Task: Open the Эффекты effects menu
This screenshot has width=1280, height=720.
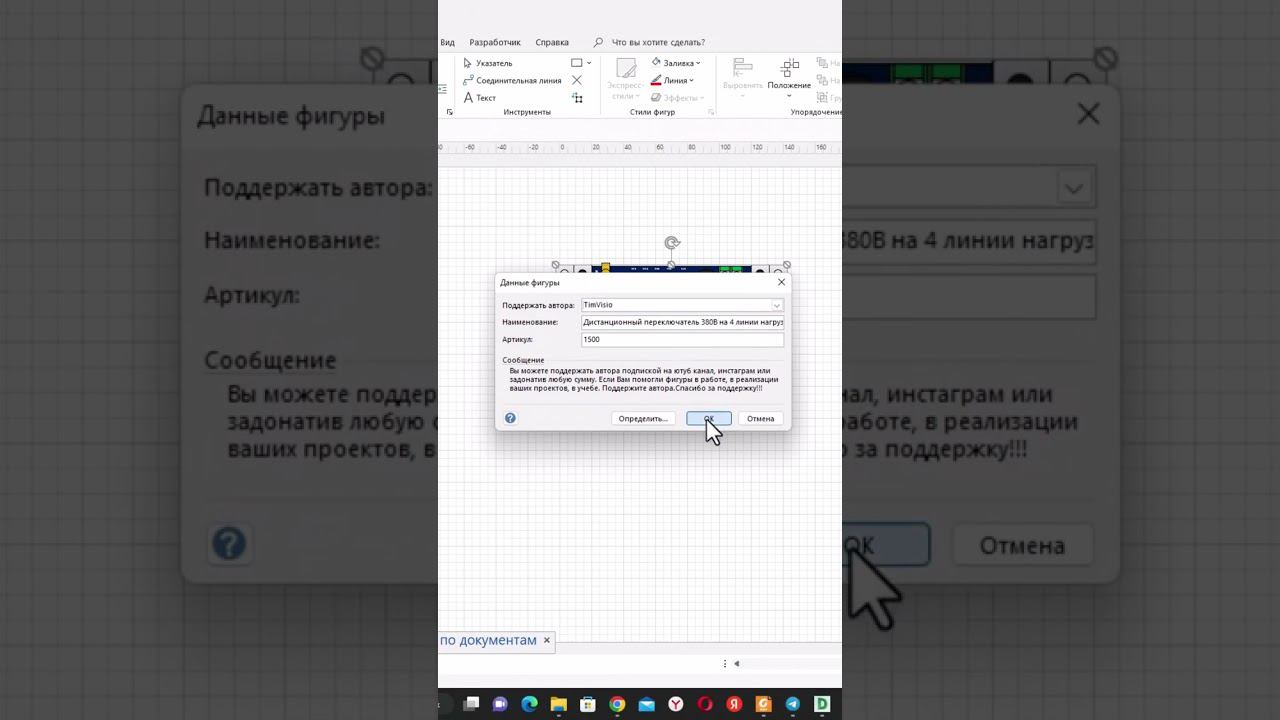Action: (678, 98)
